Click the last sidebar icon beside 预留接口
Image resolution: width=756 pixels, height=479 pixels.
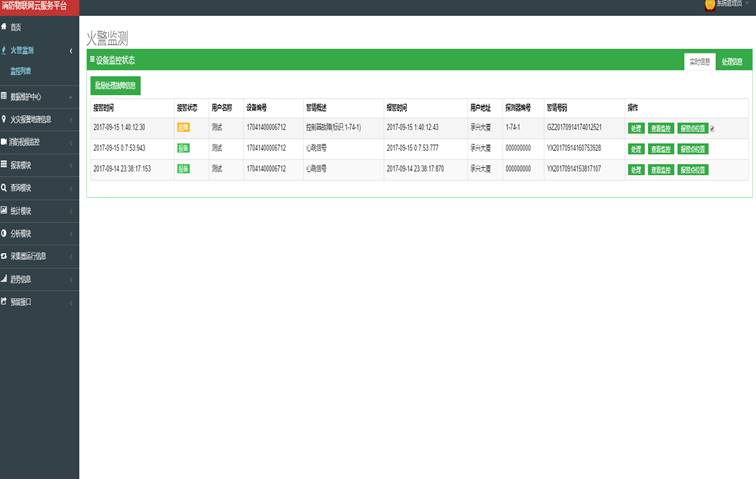point(4,301)
